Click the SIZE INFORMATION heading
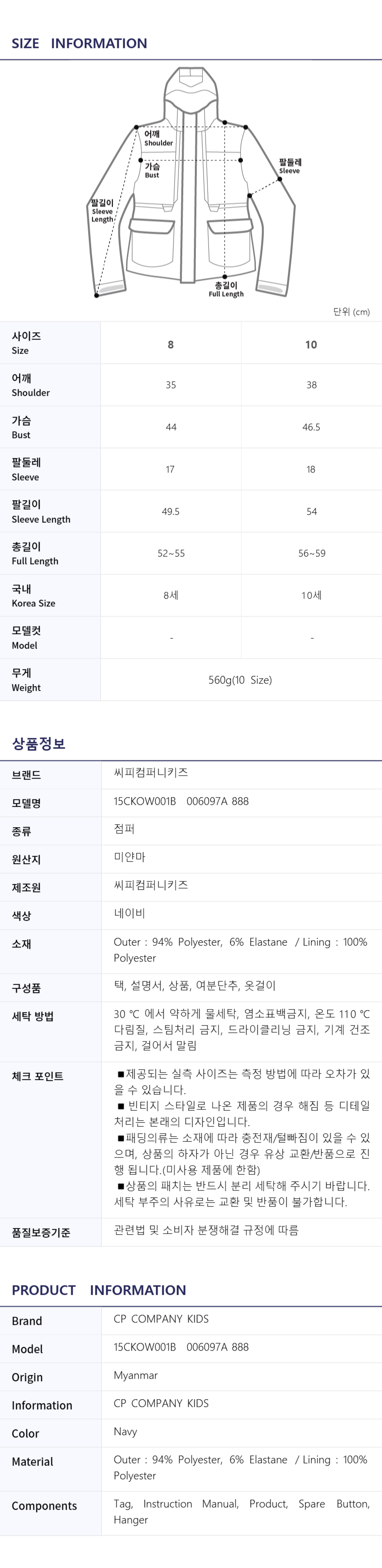Image resolution: width=382 pixels, height=1568 pixels. [79, 43]
